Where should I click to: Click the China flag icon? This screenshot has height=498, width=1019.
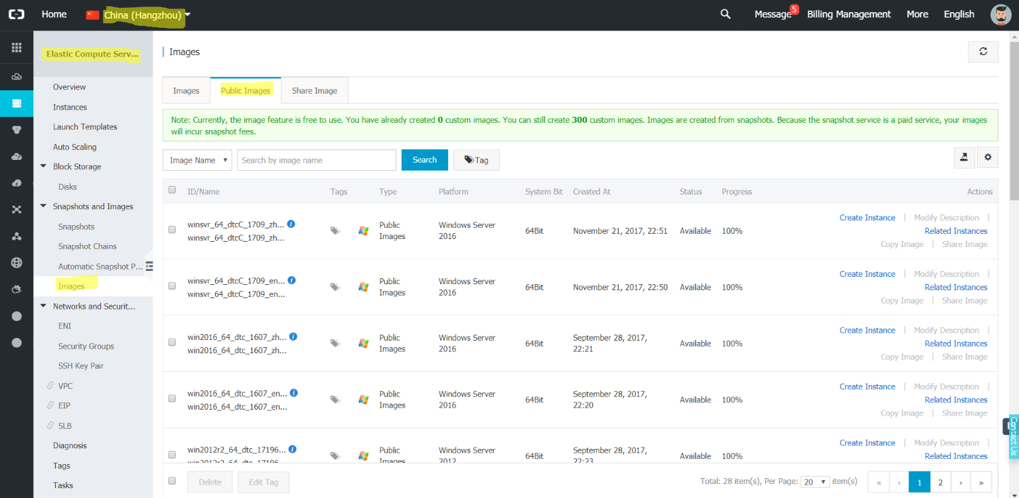pos(92,14)
